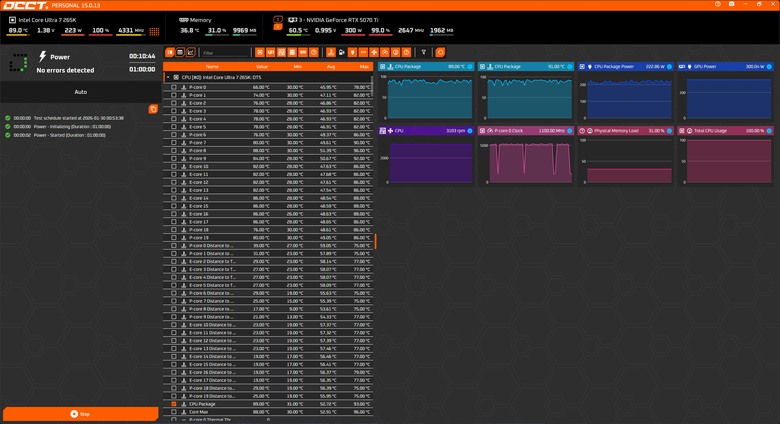This screenshot has width=780, height=424.
Task: Select the 'P-core 0 Distance to' row
Action: click(x=268, y=246)
